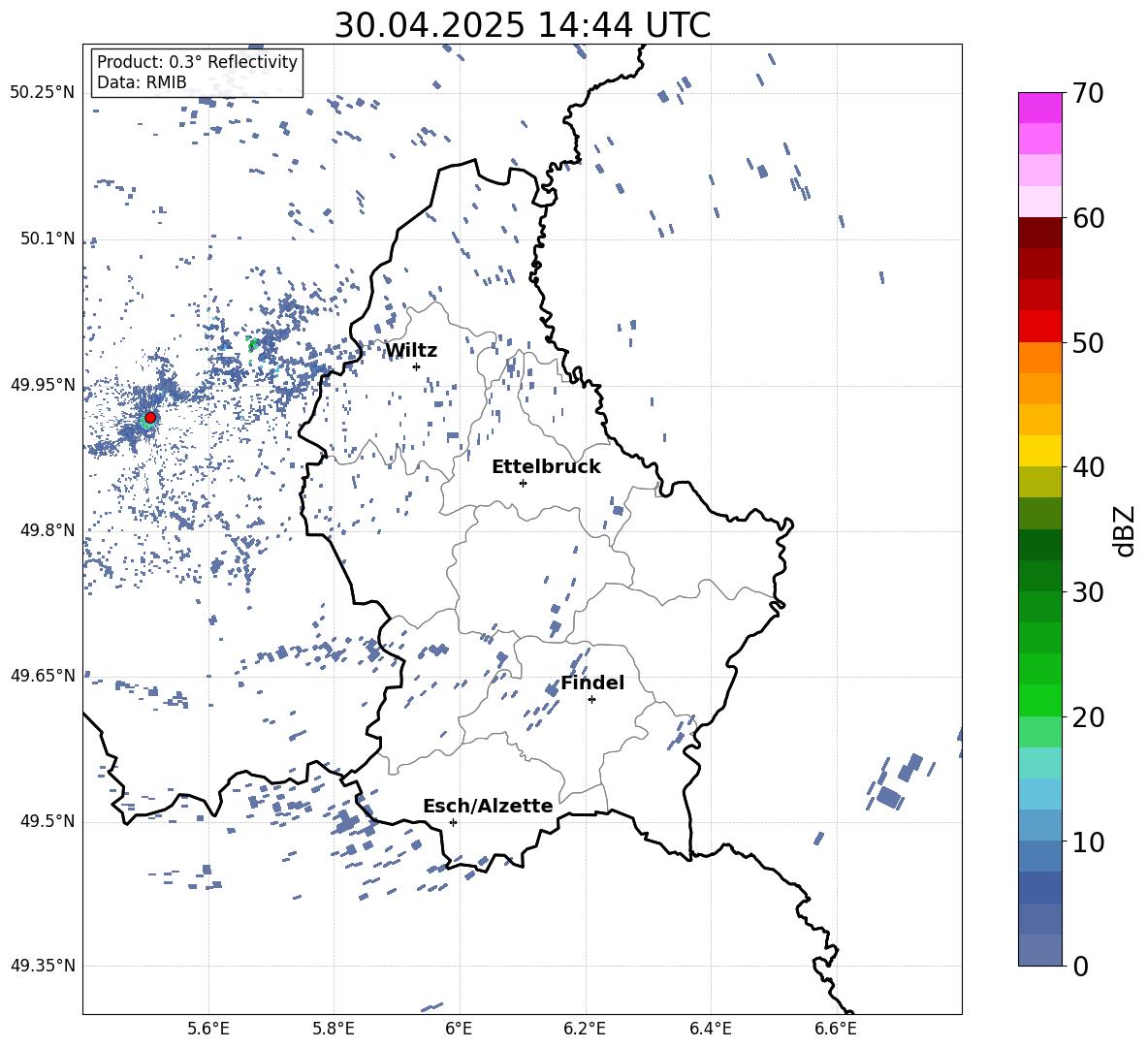Click the 30 tick on the colorbar
The width and height of the screenshot is (1148, 1048).
tap(1087, 592)
